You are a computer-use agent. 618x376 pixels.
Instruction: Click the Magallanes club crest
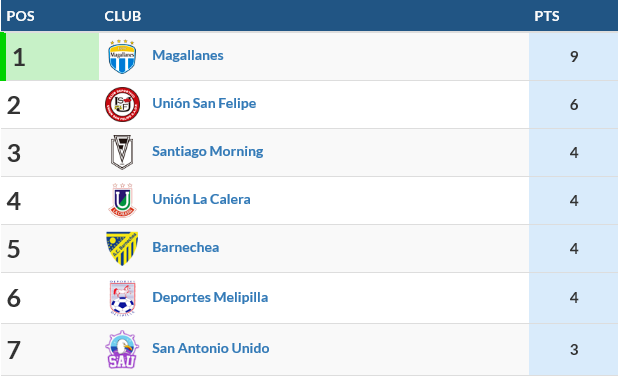pyautogui.click(x=122, y=57)
